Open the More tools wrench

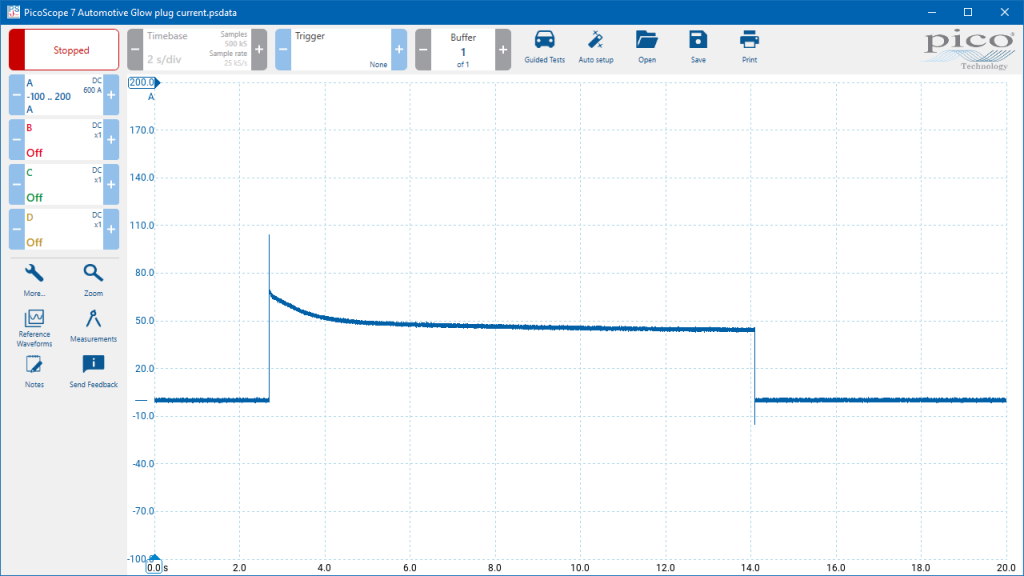(34, 280)
